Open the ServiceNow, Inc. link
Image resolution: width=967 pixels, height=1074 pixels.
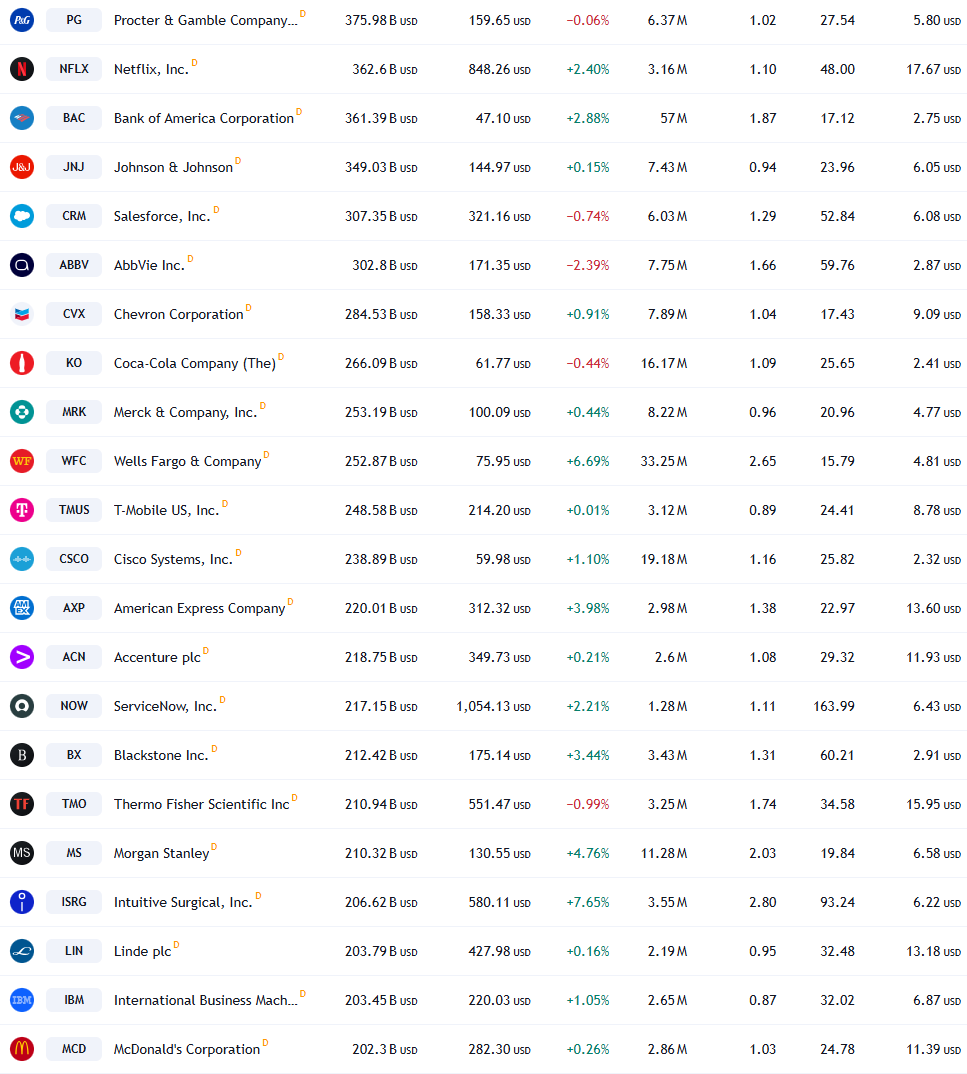[165, 706]
